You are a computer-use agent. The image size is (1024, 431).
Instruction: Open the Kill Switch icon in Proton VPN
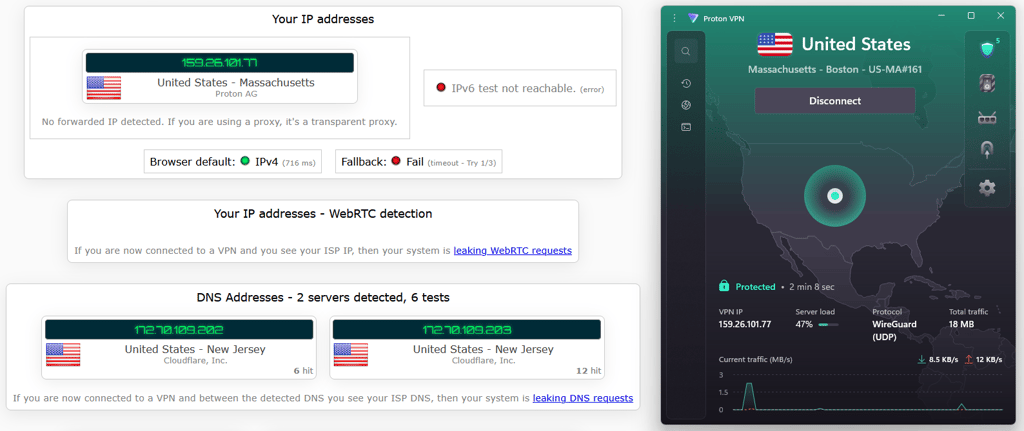tap(987, 84)
